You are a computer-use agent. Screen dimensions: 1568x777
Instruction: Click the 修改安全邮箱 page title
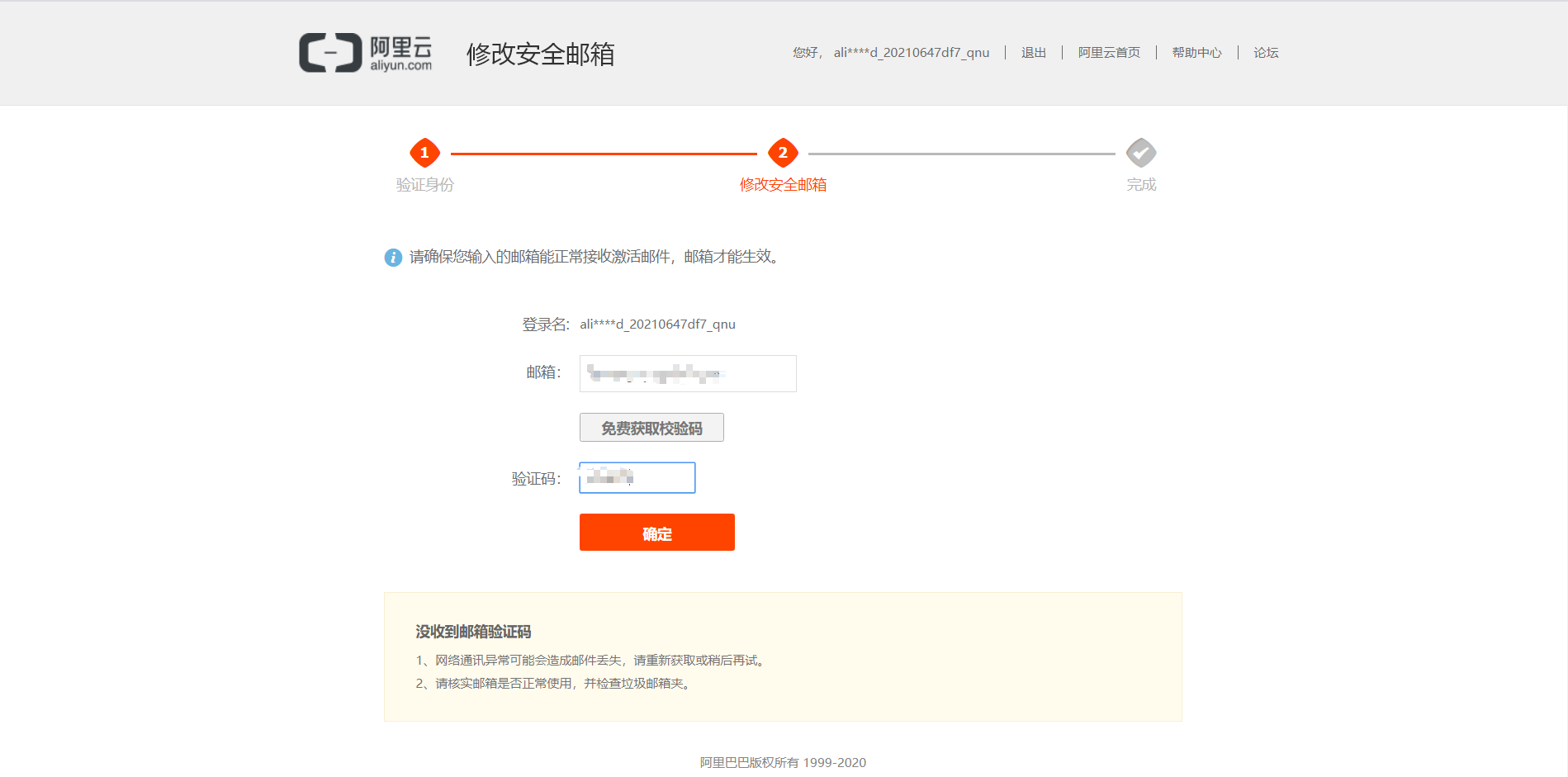(x=540, y=54)
